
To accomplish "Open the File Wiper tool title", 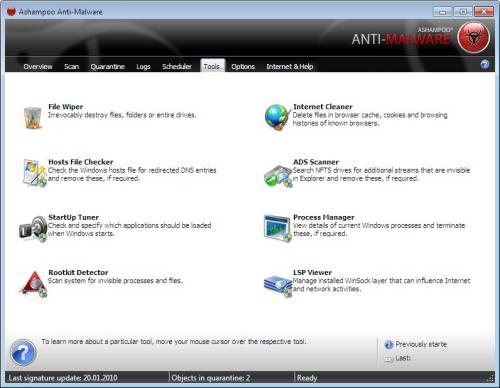I will click(66, 107).
